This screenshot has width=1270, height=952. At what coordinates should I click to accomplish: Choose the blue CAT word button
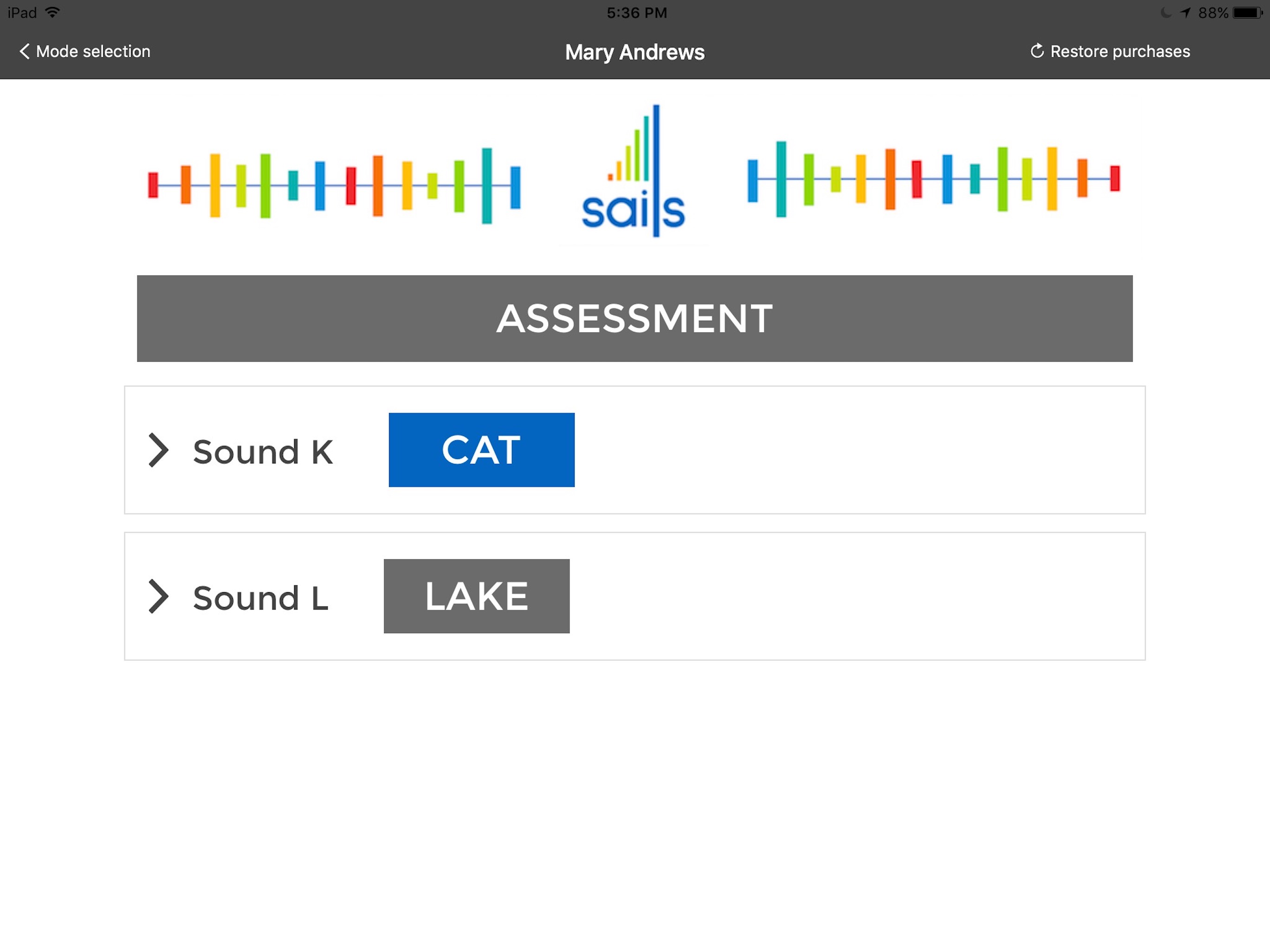tap(481, 450)
